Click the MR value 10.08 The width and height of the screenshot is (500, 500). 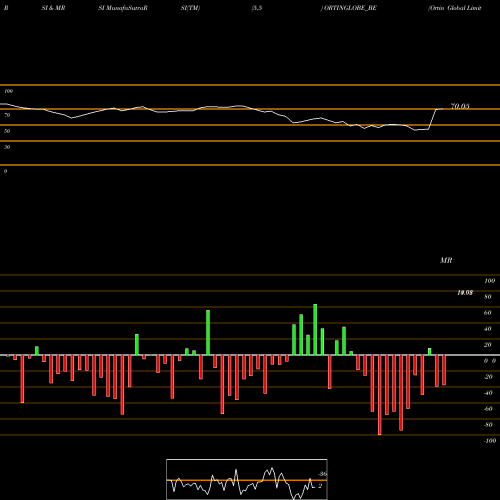click(465, 293)
